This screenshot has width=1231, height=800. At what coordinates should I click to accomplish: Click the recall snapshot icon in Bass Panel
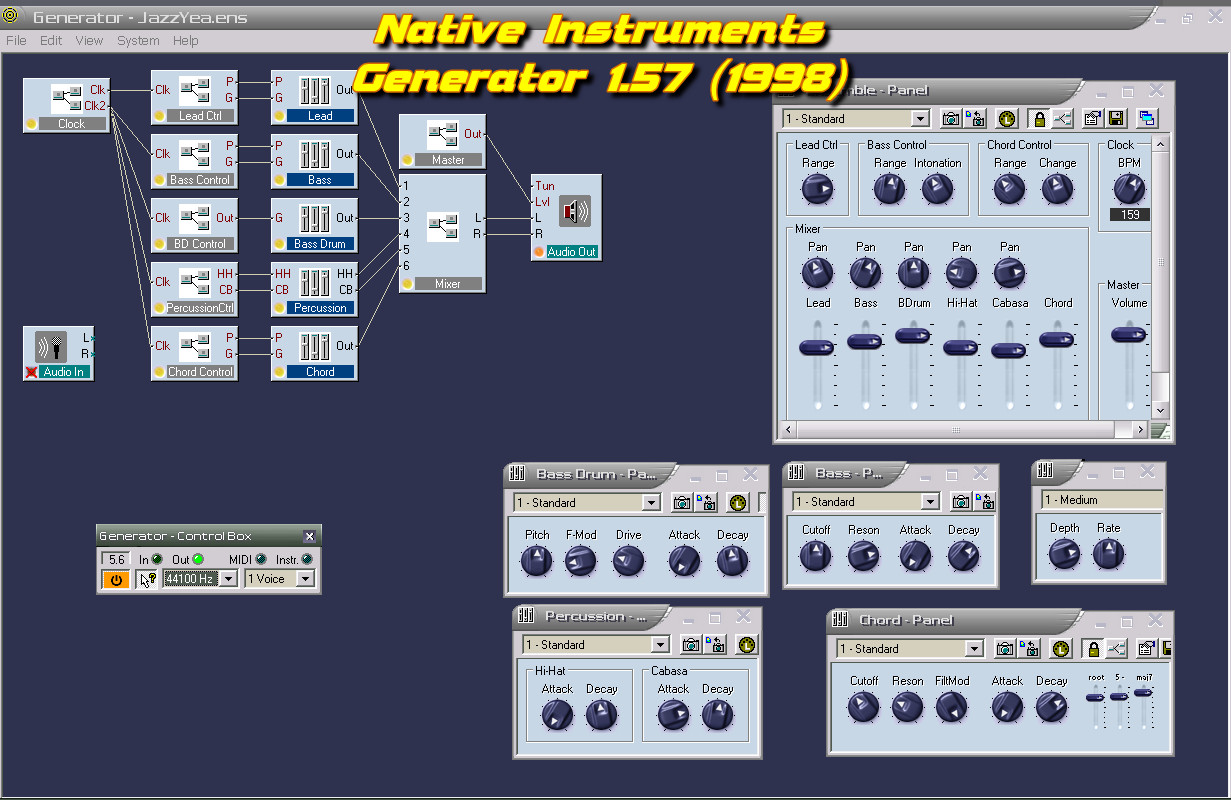tap(985, 501)
